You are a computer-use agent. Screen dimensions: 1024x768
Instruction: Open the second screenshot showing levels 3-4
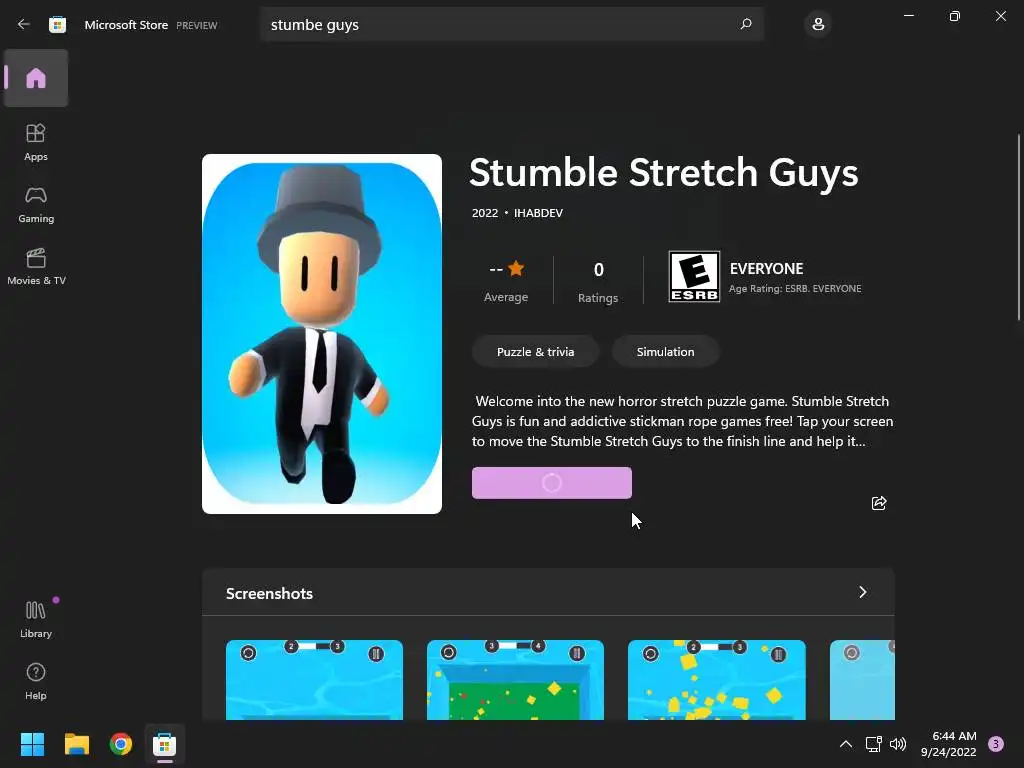[515, 680]
